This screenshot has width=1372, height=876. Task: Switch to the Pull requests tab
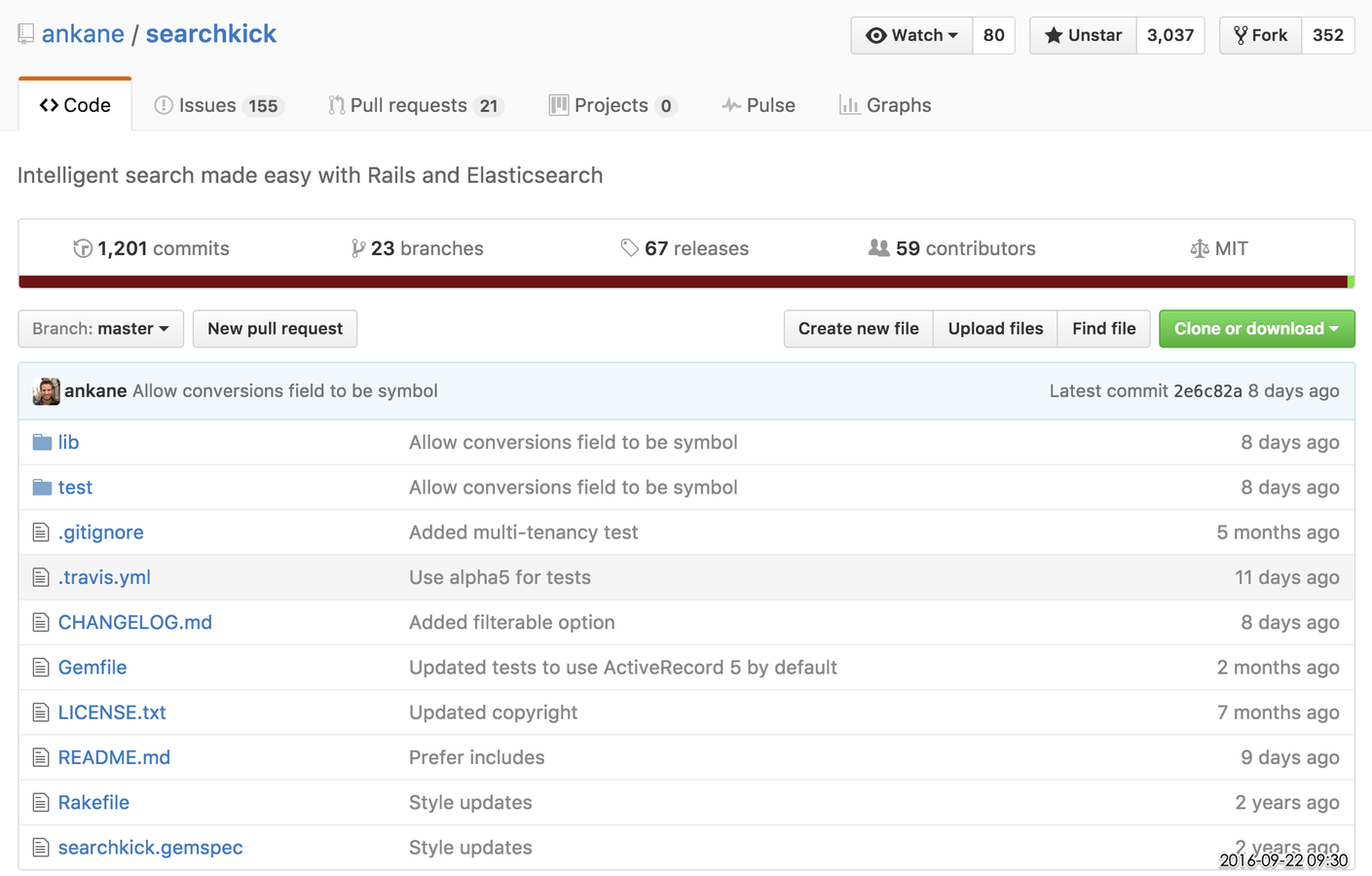[x=417, y=105]
